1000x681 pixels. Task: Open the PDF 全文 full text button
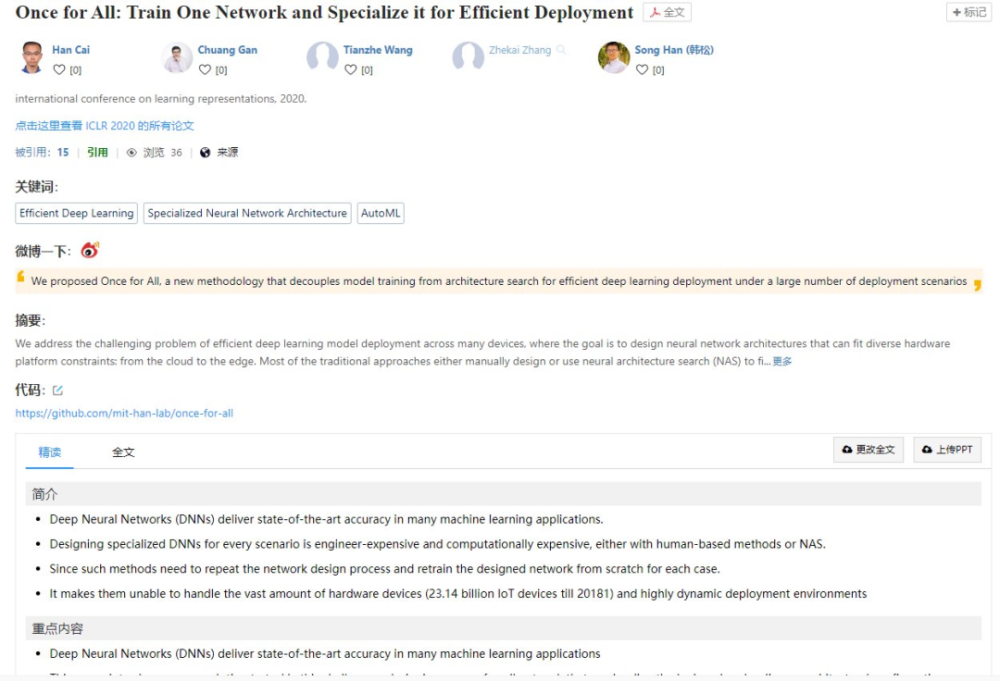click(667, 12)
